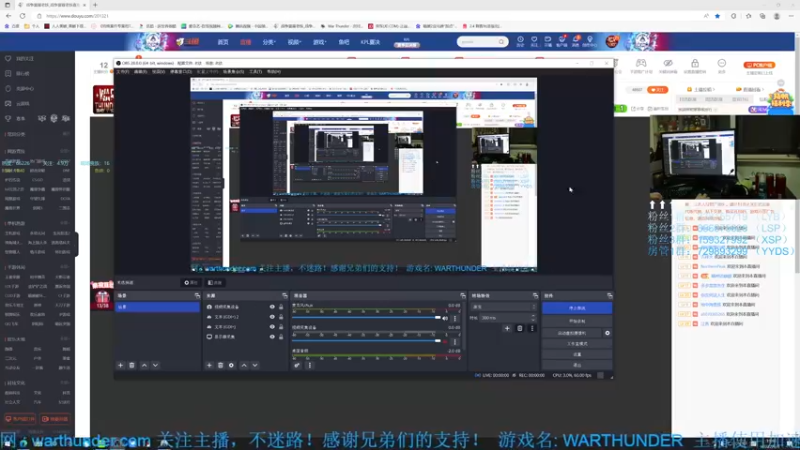Open source properties gear in Sources panel
This screenshot has width=800, height=450.
pyautogui.click(x=231, y=365)
